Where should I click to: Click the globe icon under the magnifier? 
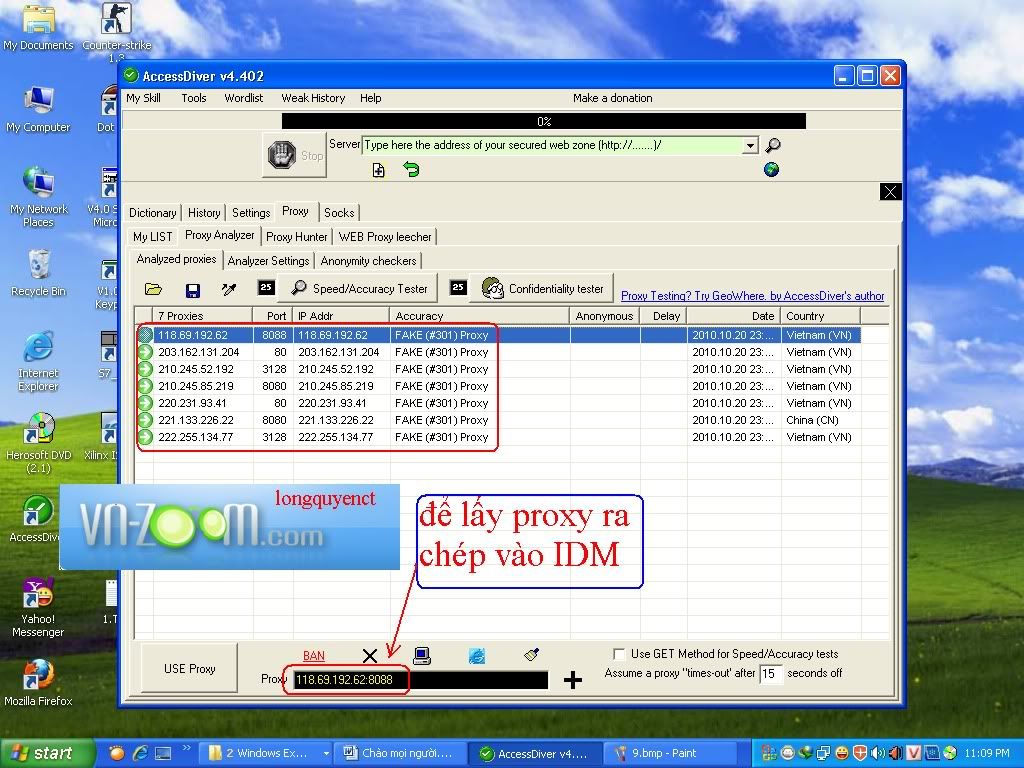[771, 170]
